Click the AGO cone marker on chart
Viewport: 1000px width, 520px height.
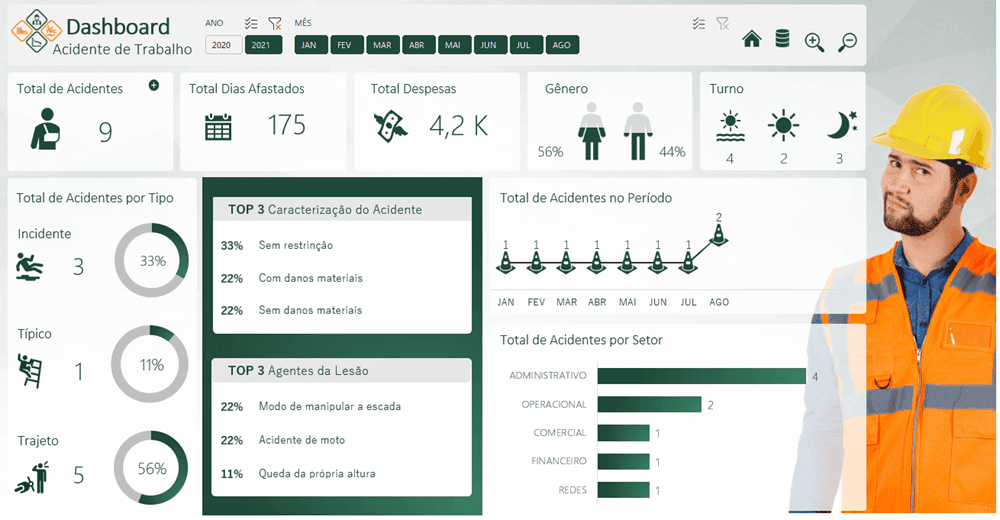pyautogui.click(x=719, y=234)
